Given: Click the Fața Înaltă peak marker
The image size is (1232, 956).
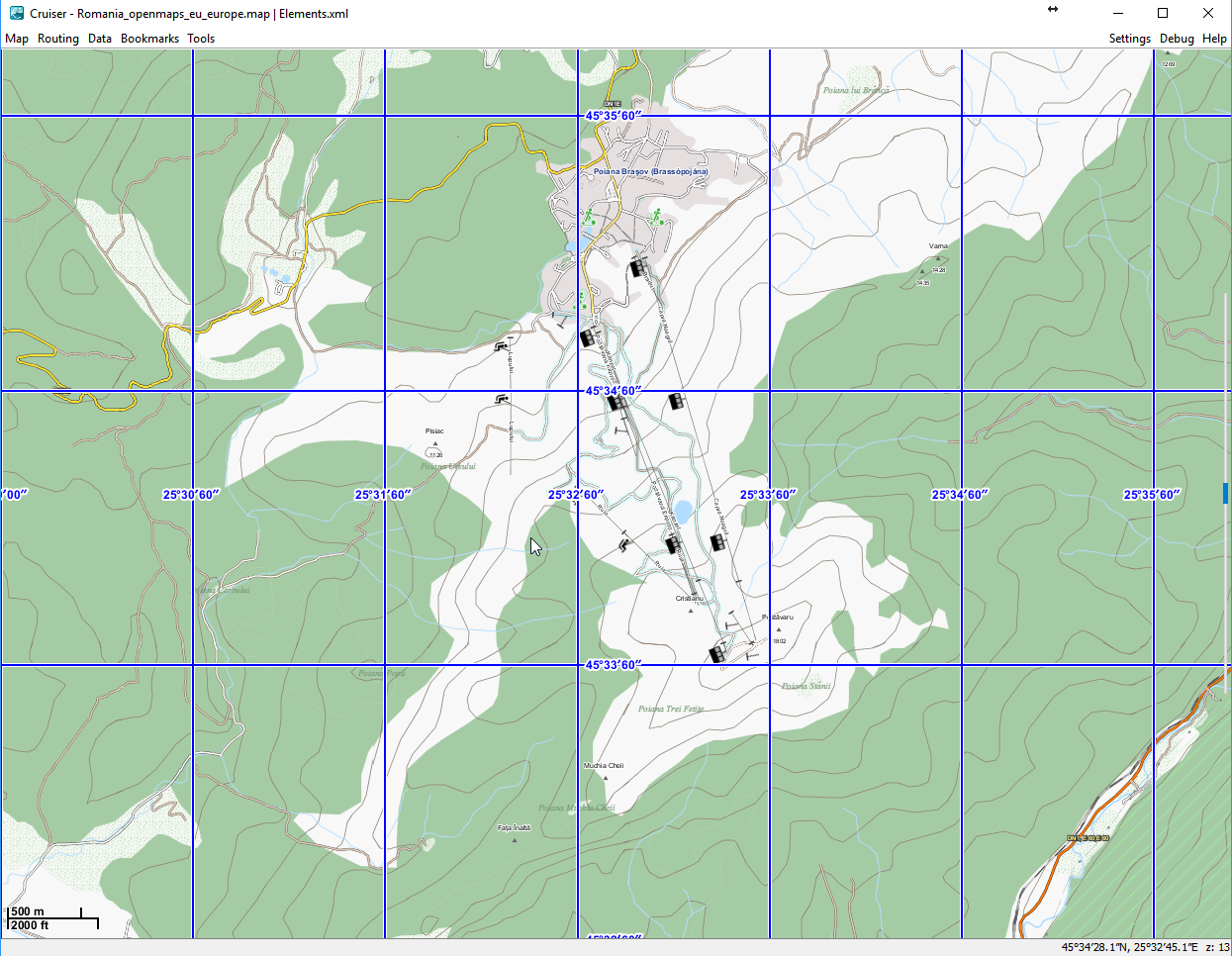Looking at the screenshot, I should coord(515,840).
